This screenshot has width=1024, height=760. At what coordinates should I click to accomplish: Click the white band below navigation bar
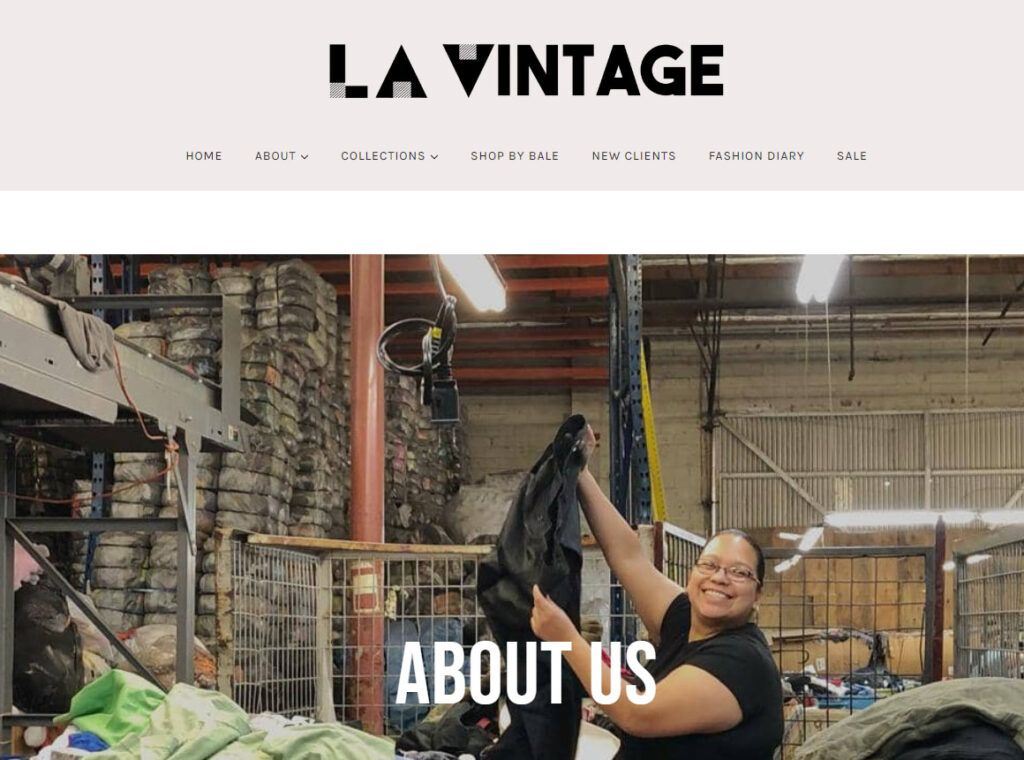click(x=512, y=222)
